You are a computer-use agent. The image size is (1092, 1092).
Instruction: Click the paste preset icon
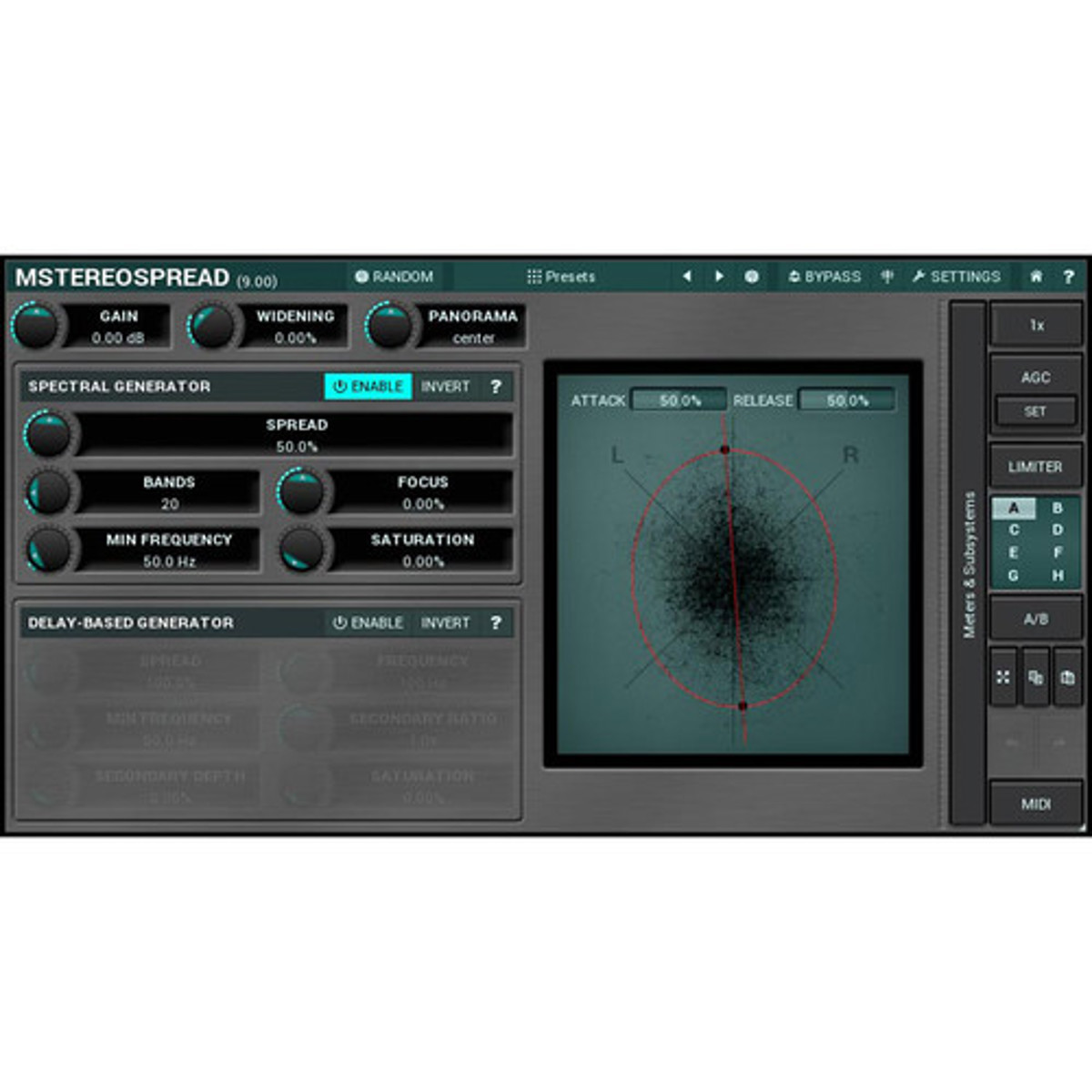click(x=1067, y=677)
